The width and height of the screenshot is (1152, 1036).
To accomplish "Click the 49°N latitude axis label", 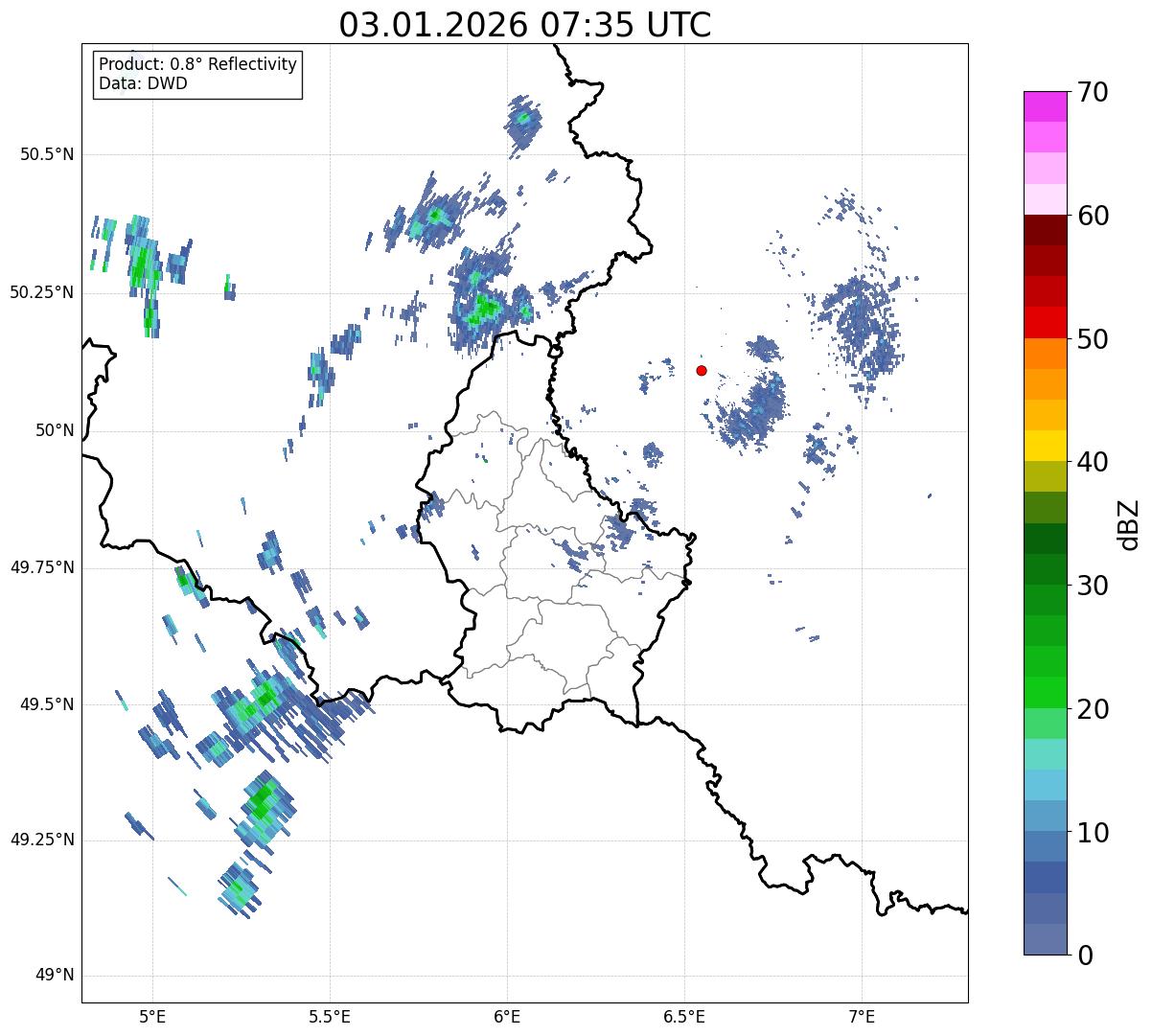I will pyautogui.click(x=55, y=976).
